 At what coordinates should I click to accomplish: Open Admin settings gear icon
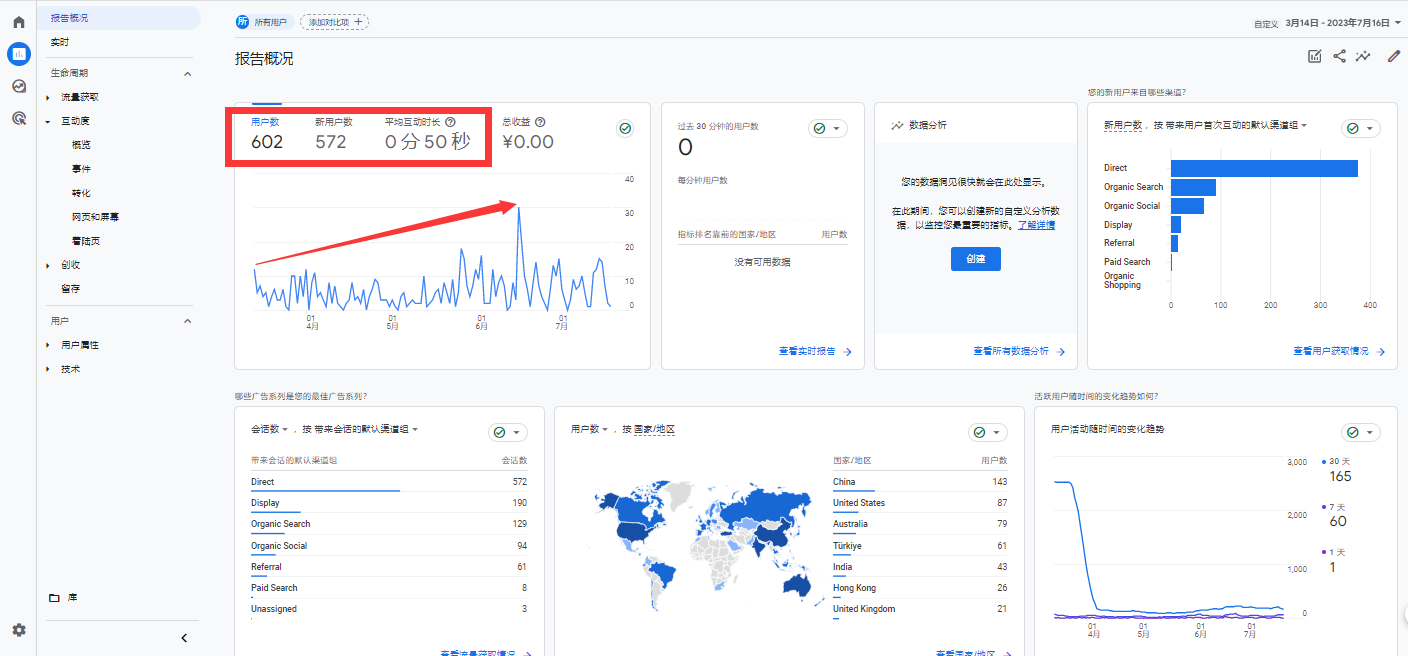pos(18,630)
